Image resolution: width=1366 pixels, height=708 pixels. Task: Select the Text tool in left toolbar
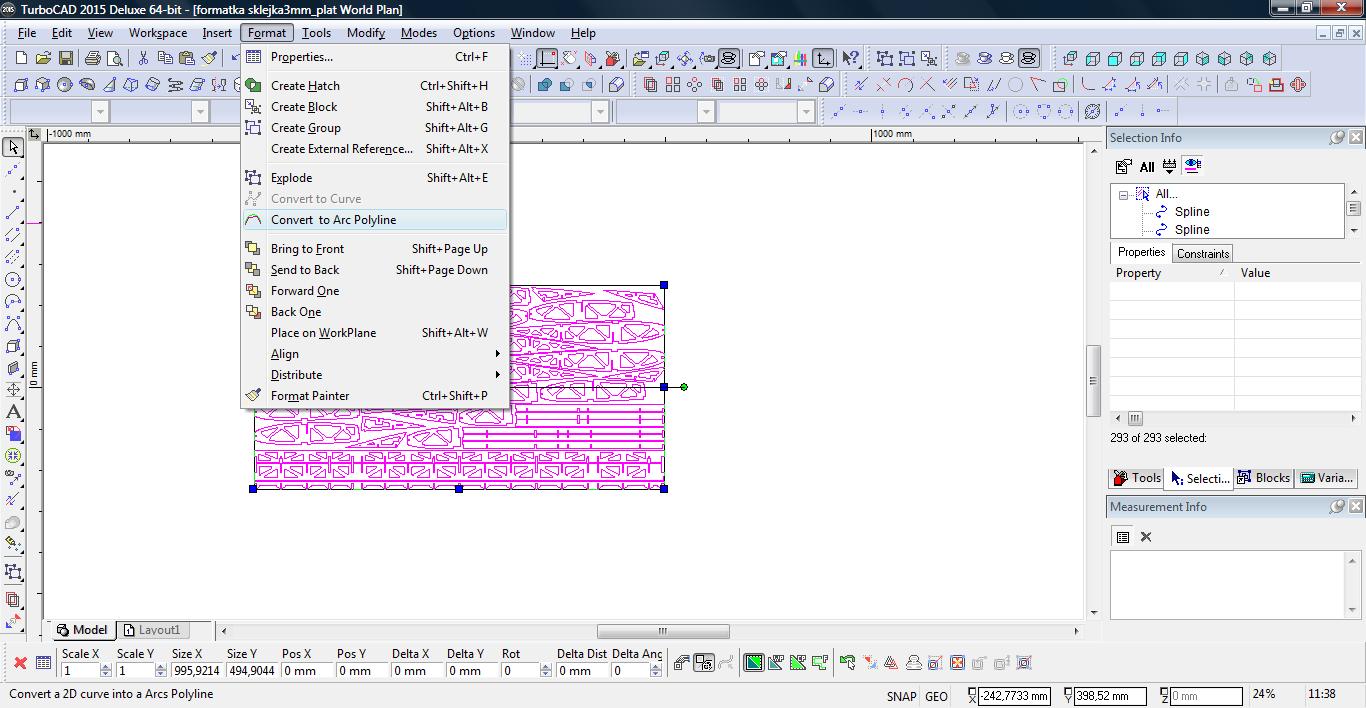point(13,412)
